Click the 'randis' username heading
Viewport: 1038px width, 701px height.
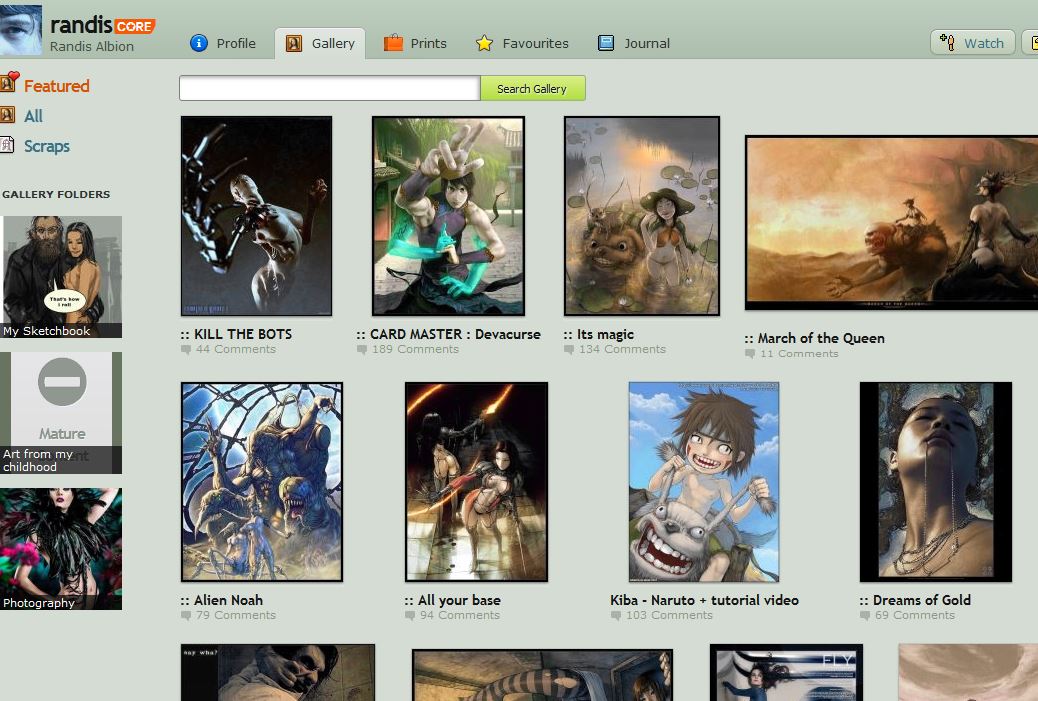click(81, 25)
